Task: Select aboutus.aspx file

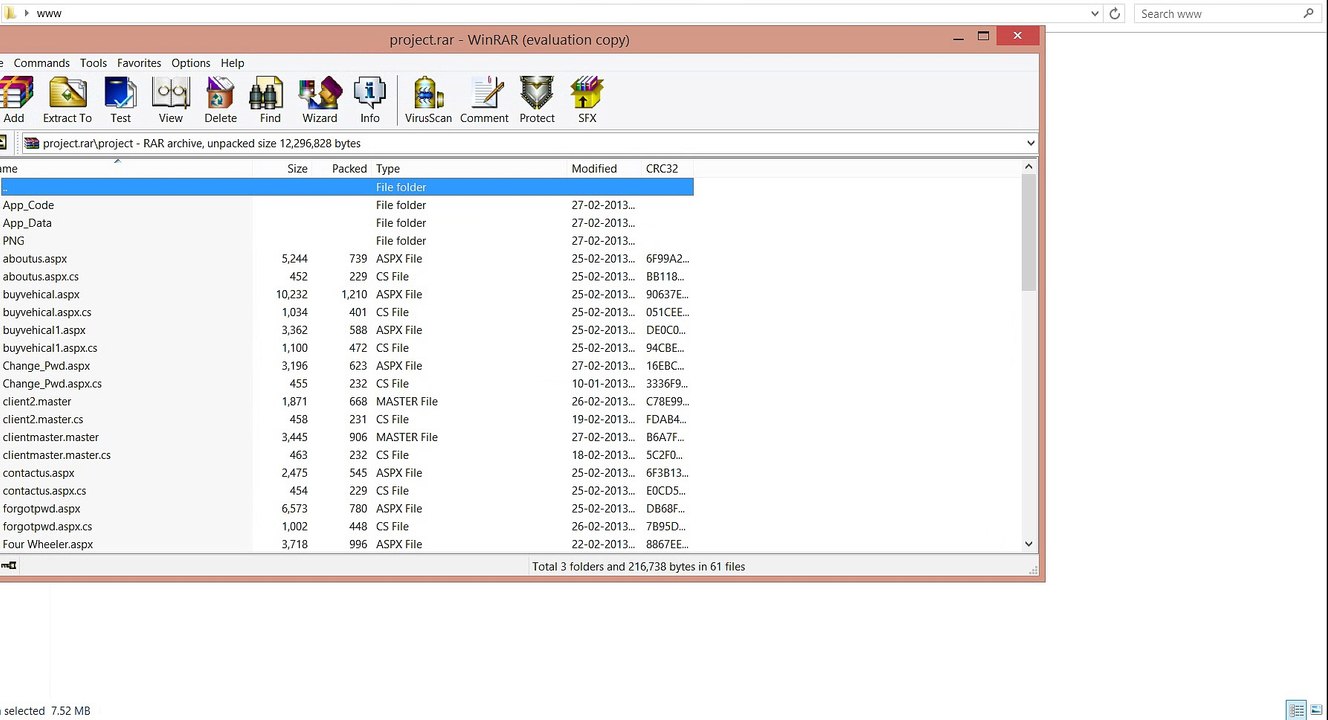Action: 346,259
